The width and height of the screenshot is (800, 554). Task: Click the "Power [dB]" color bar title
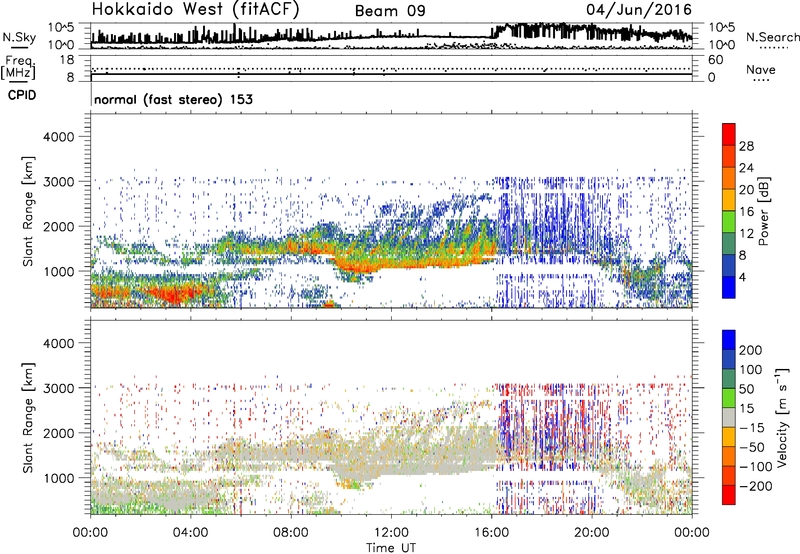coord(764,211)
